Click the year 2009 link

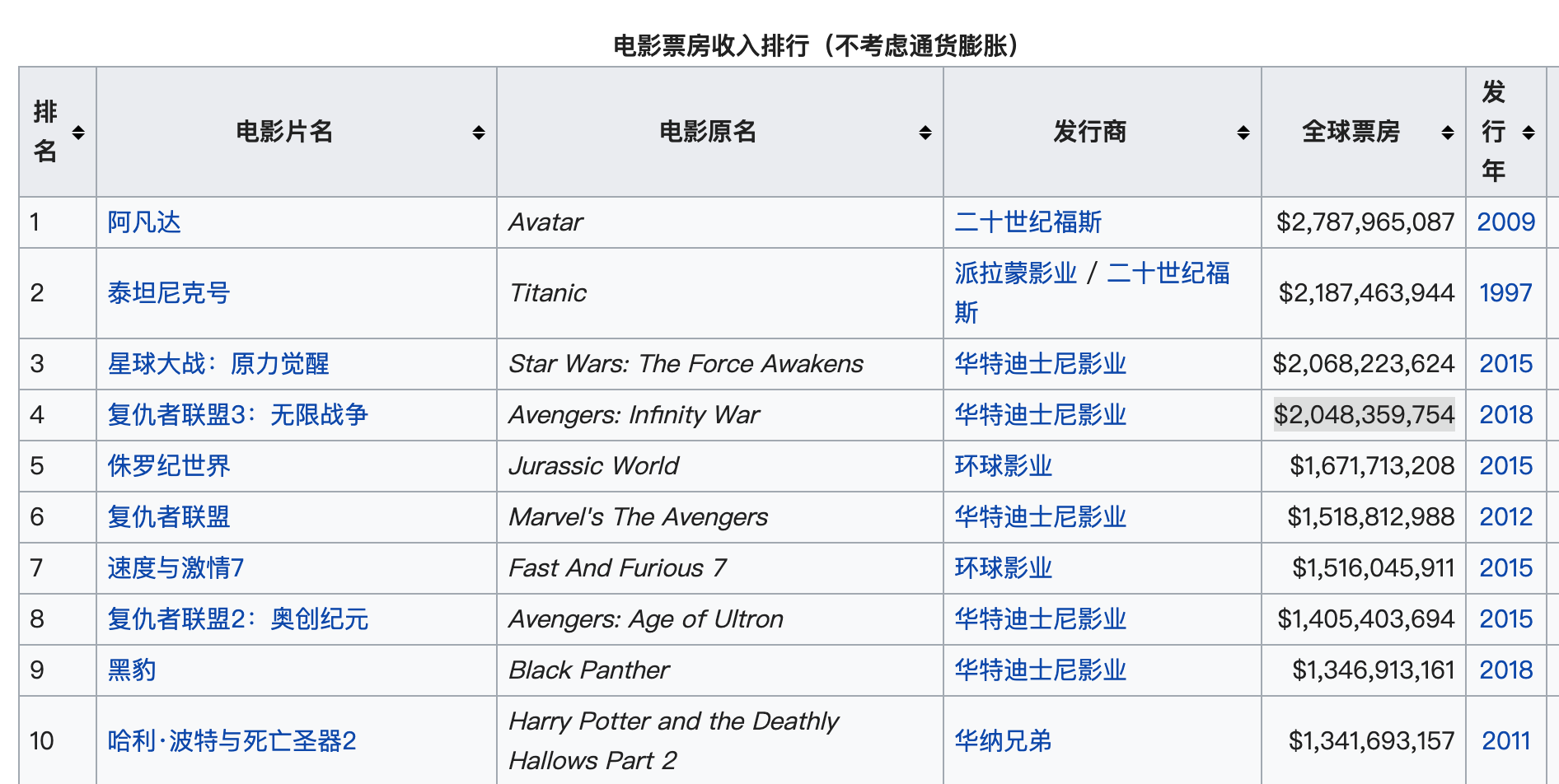[1505, 222]
